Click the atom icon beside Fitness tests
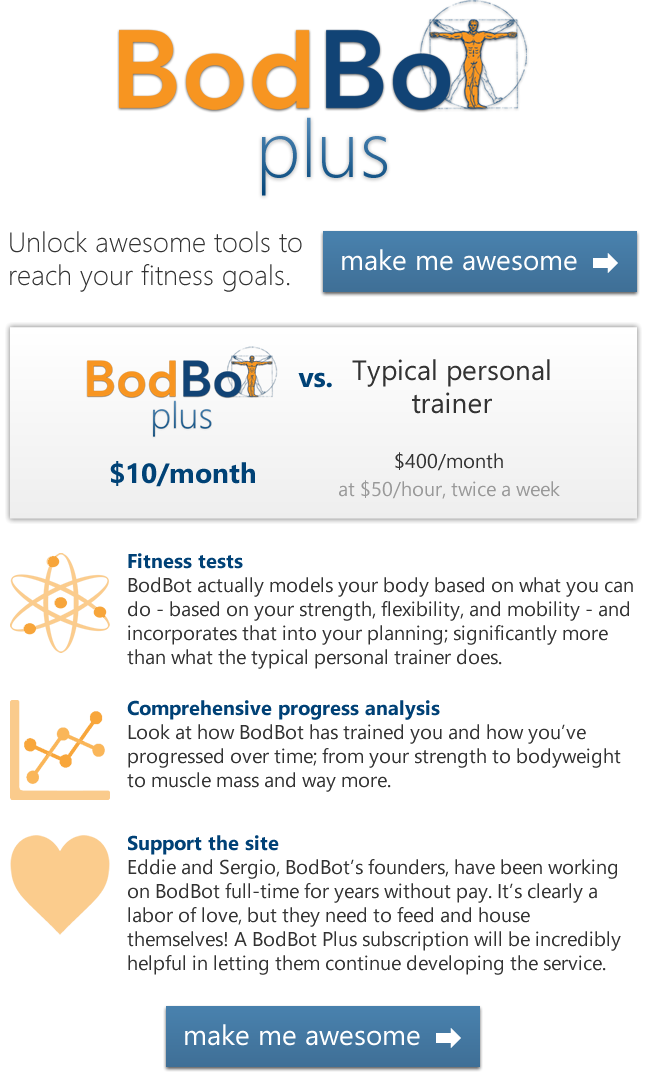The width and height of the screenshot is (645, 1078). click(60, 603)
